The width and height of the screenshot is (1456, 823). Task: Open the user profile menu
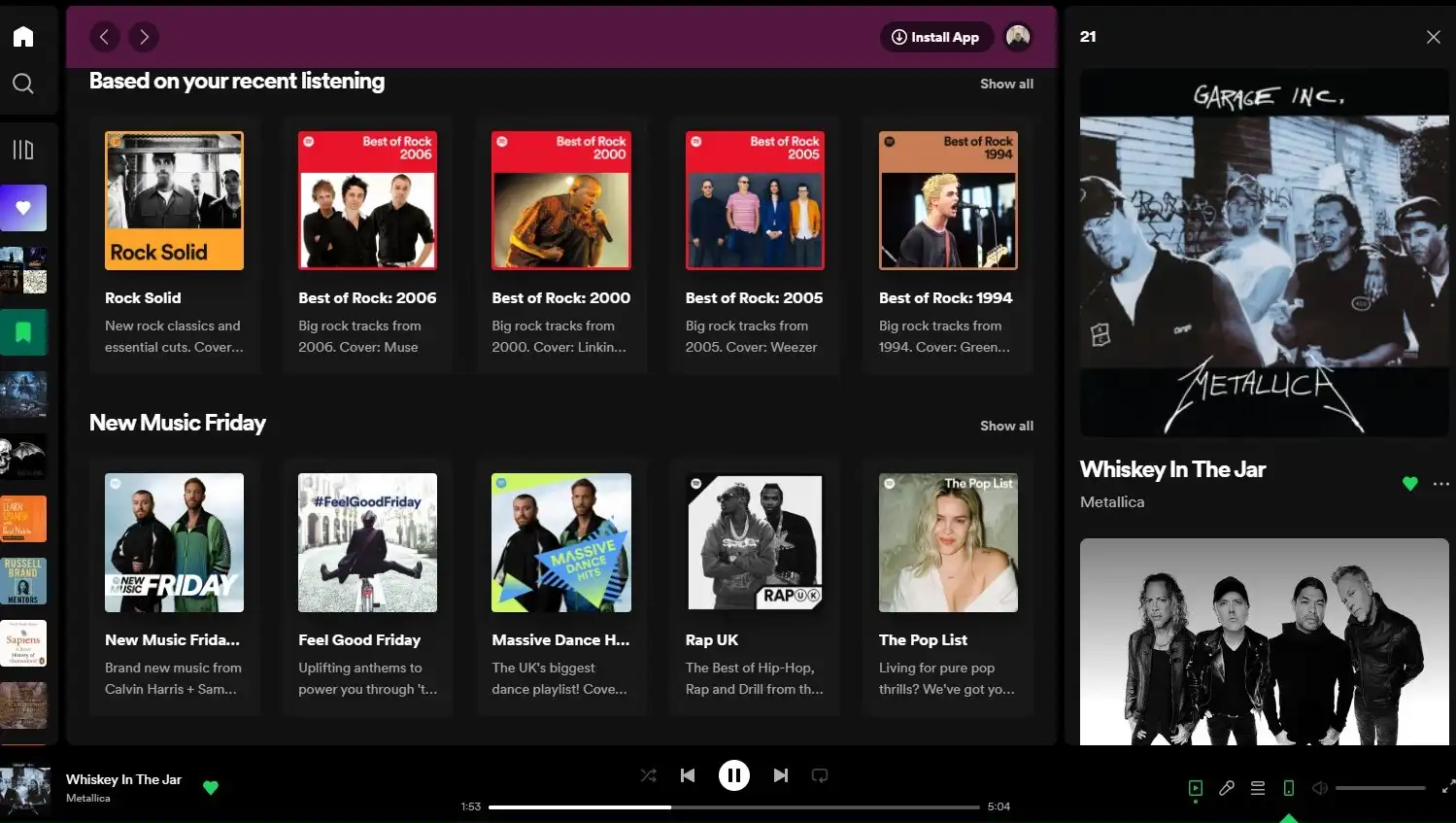pos(1018,37)
